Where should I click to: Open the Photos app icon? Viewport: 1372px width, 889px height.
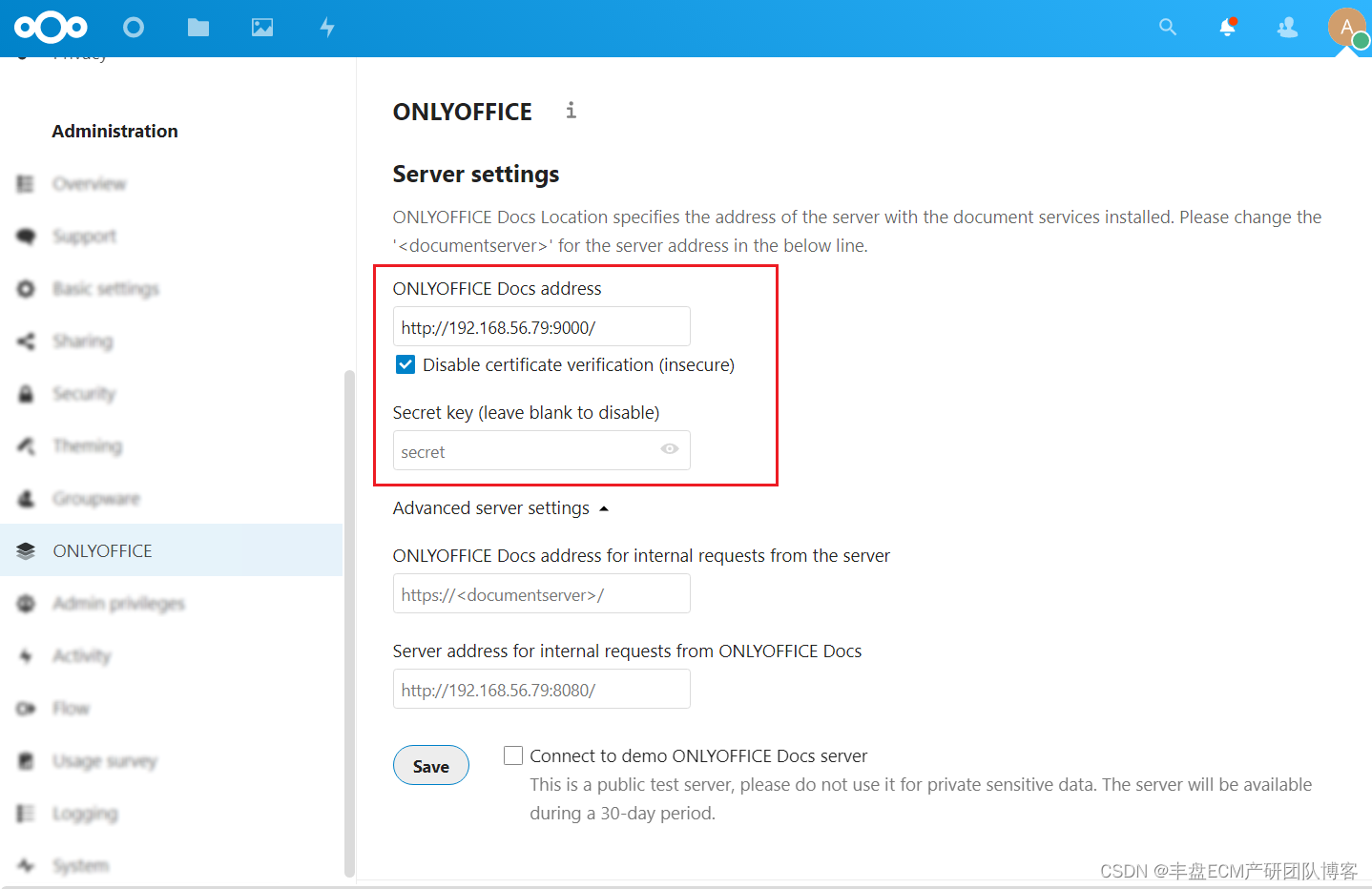(262, 27)
